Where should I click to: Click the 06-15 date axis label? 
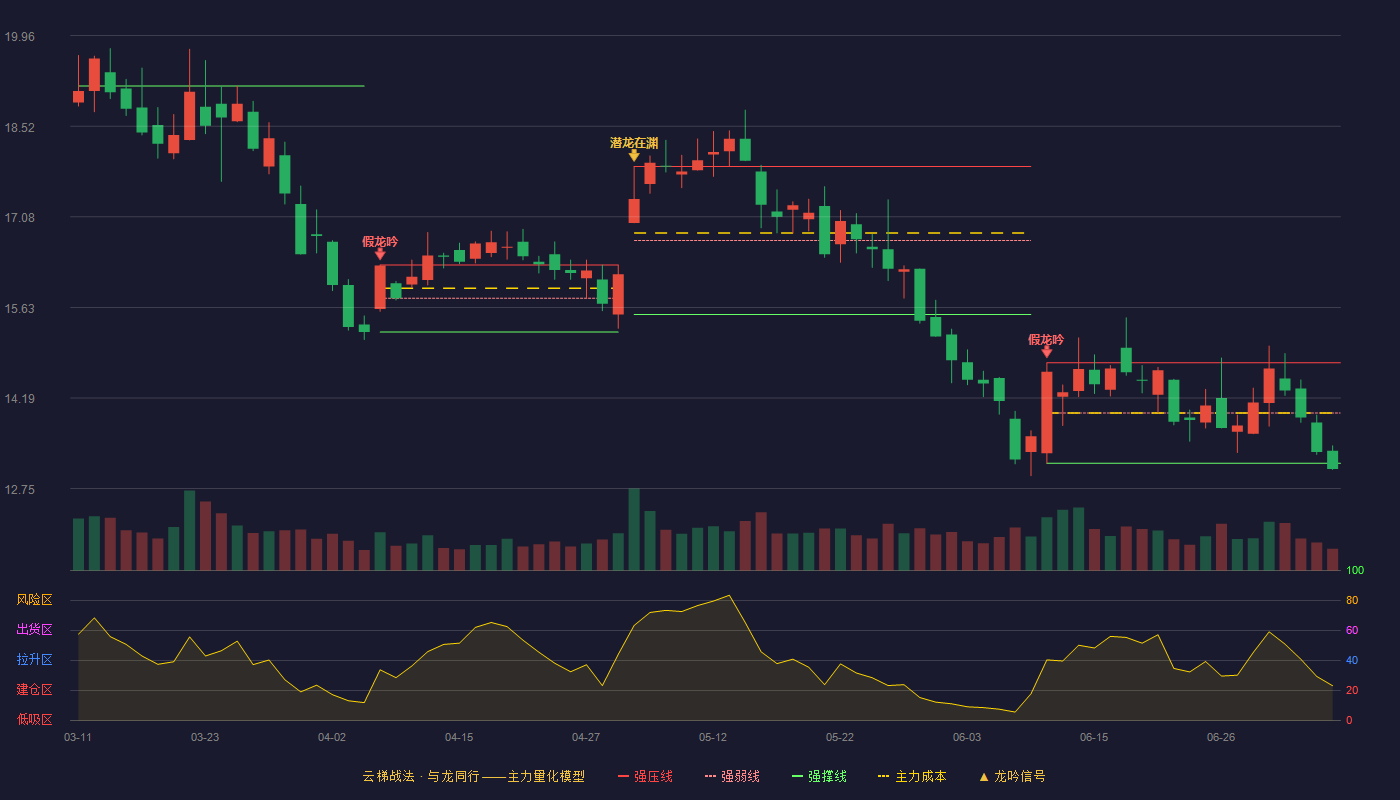pyautogui.click(x=1094, y=737)
